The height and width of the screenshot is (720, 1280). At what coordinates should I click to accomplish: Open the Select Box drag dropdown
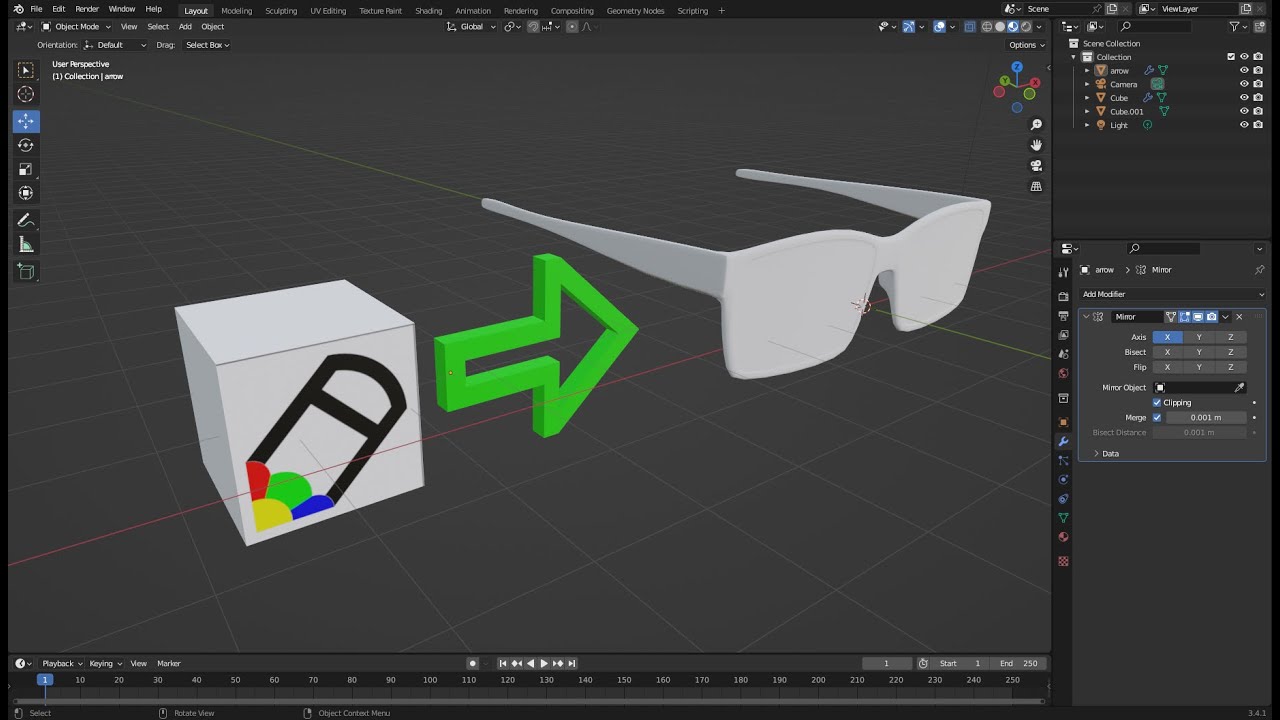207,45
